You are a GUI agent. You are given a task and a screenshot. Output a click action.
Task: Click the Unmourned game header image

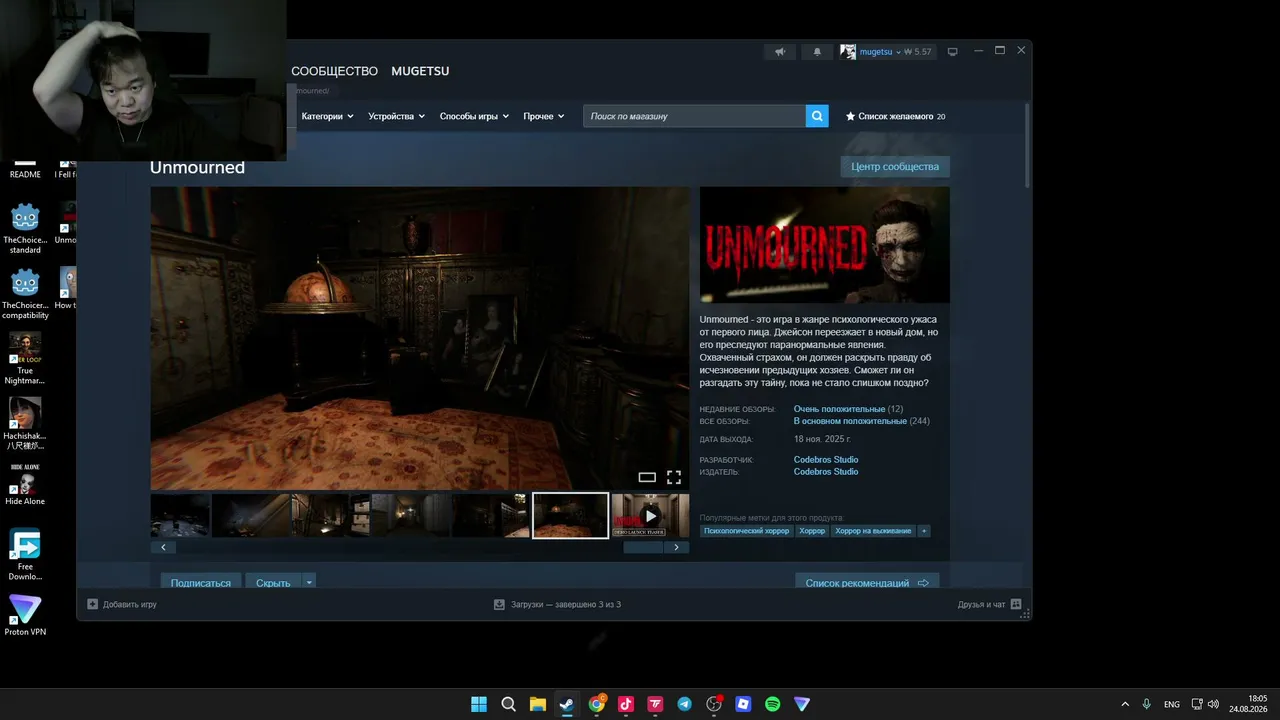(825, 245)
